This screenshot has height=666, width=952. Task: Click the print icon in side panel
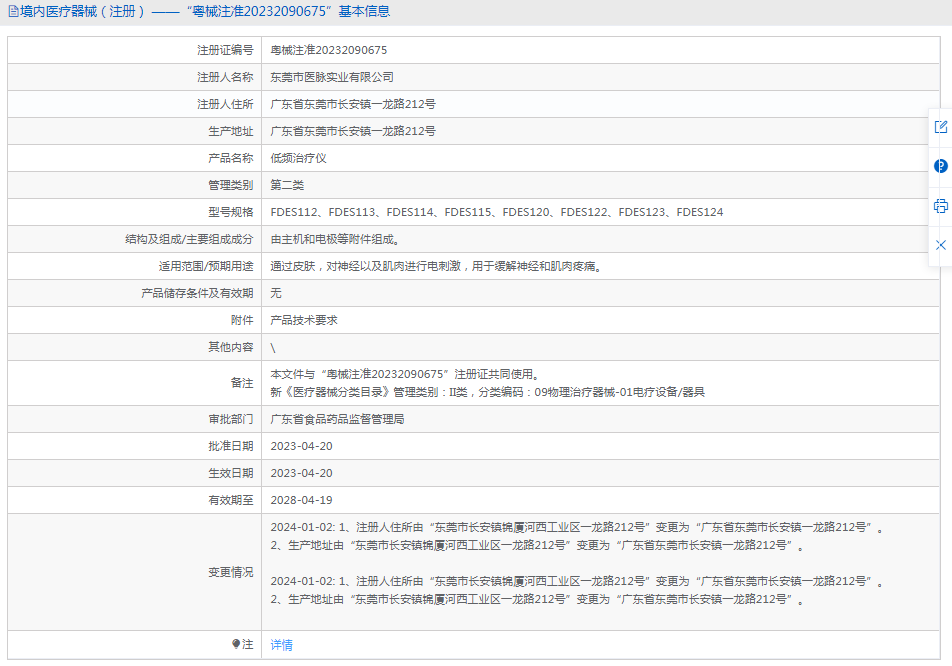click(x=940, y=206)
